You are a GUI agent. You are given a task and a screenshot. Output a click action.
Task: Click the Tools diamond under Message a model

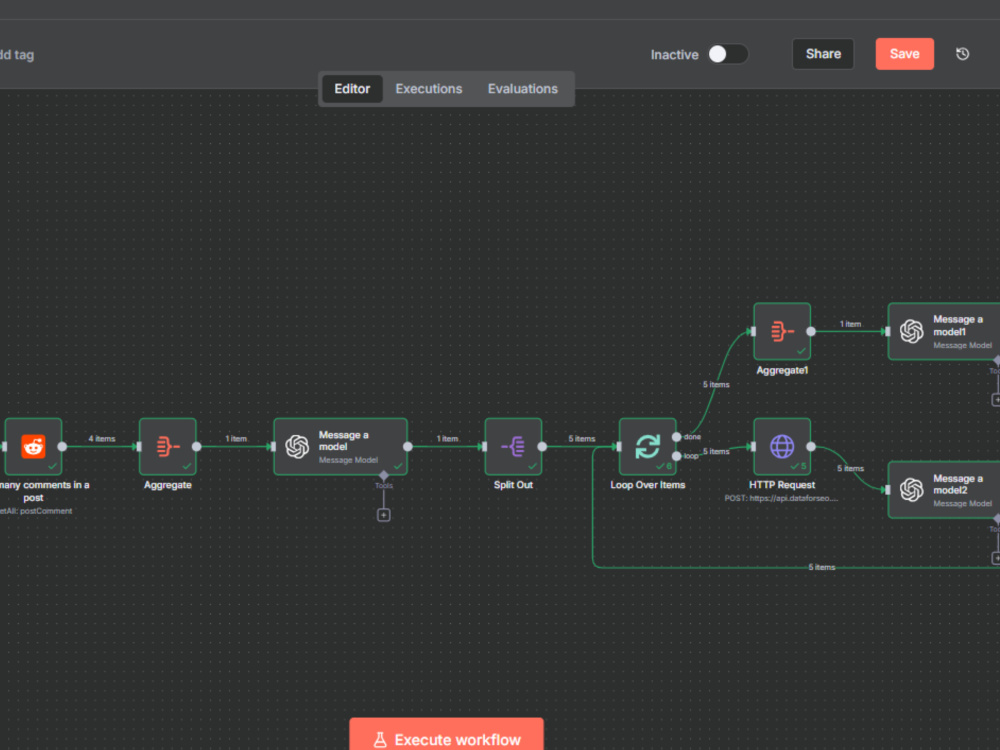[x=383, y=476]
